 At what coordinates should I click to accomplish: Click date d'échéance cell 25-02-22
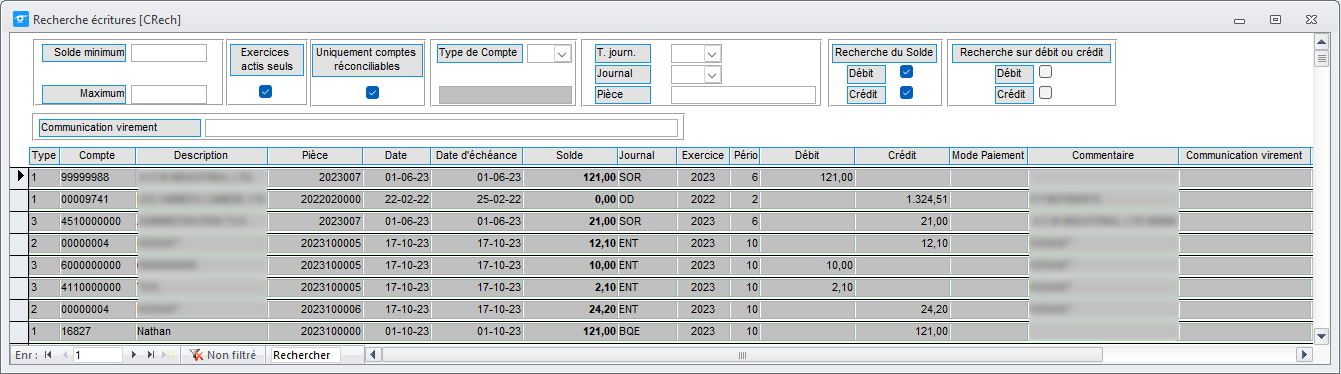476,199
